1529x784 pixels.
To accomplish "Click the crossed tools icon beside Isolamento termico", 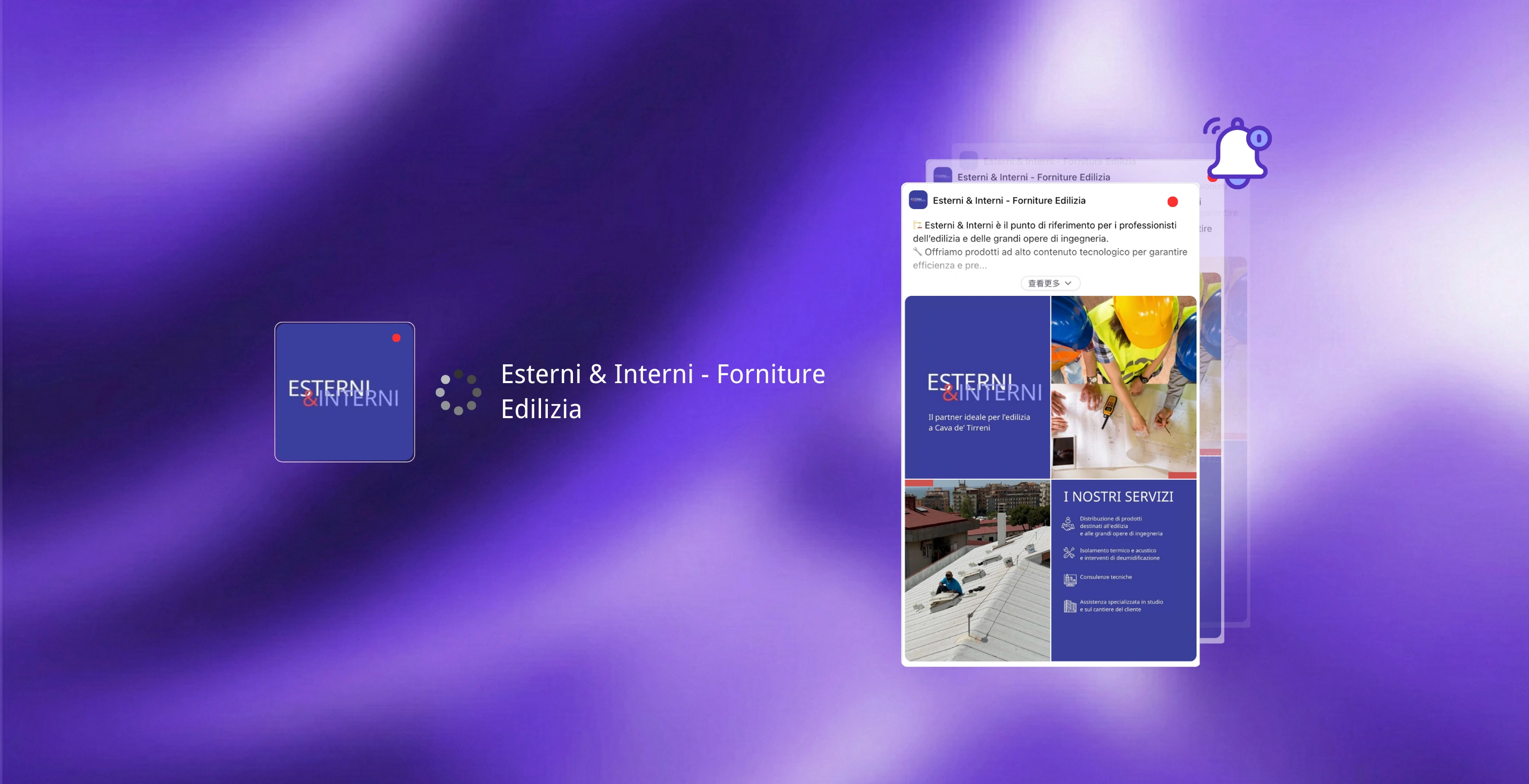I will 1069,553.
